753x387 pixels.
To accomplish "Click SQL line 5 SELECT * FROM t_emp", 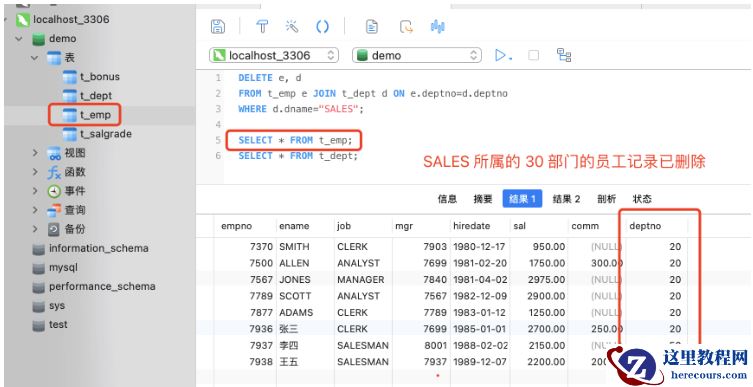I will (295, 140).
